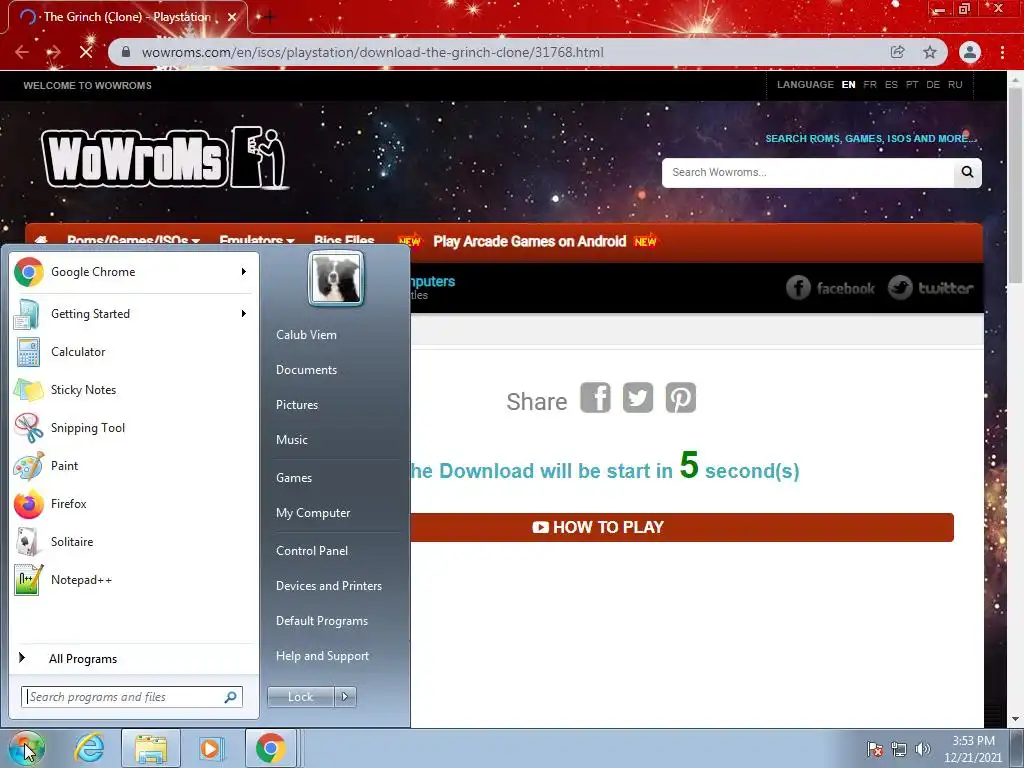Open Control Panel
This screenshot has width=1024, height=768.
coord(312,551)
